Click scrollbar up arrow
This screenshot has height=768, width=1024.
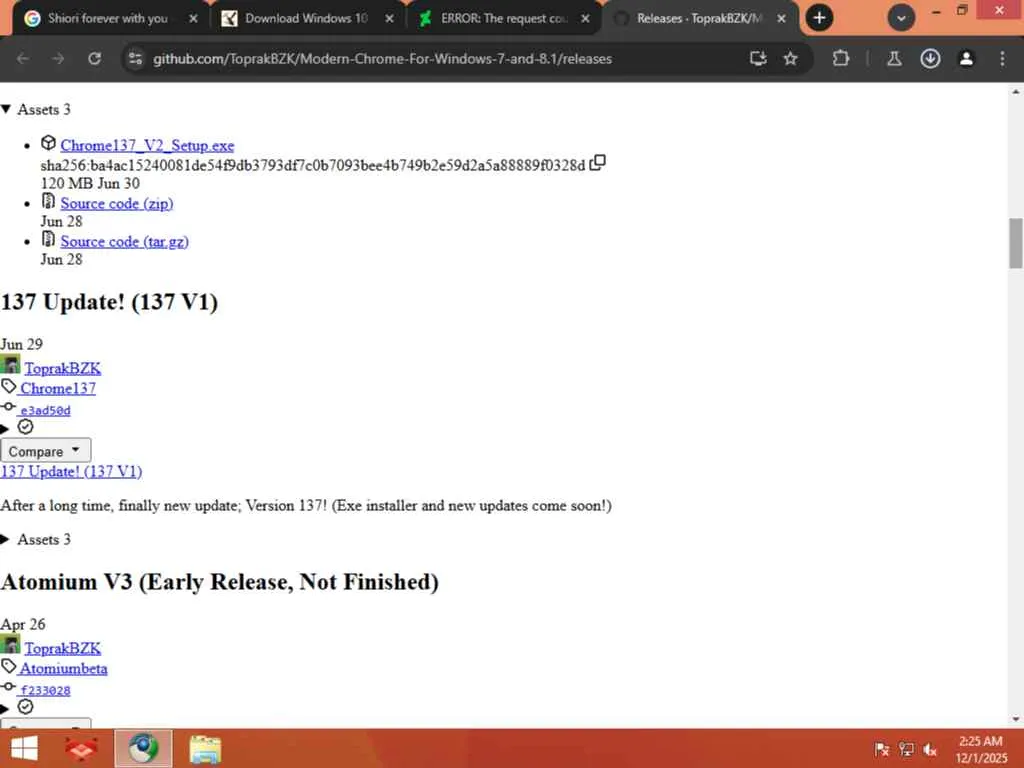tap(1016, 92)
